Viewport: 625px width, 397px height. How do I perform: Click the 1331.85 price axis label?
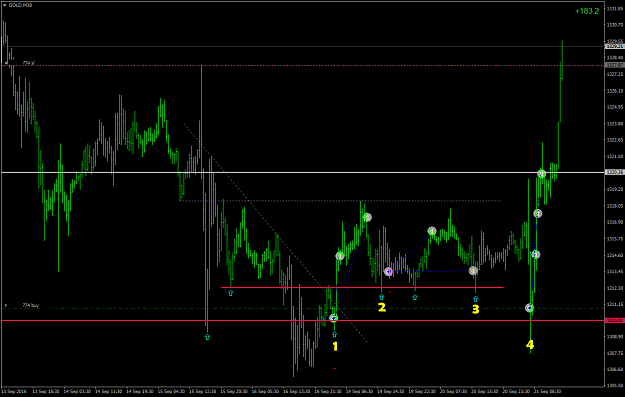pos(615,8)
